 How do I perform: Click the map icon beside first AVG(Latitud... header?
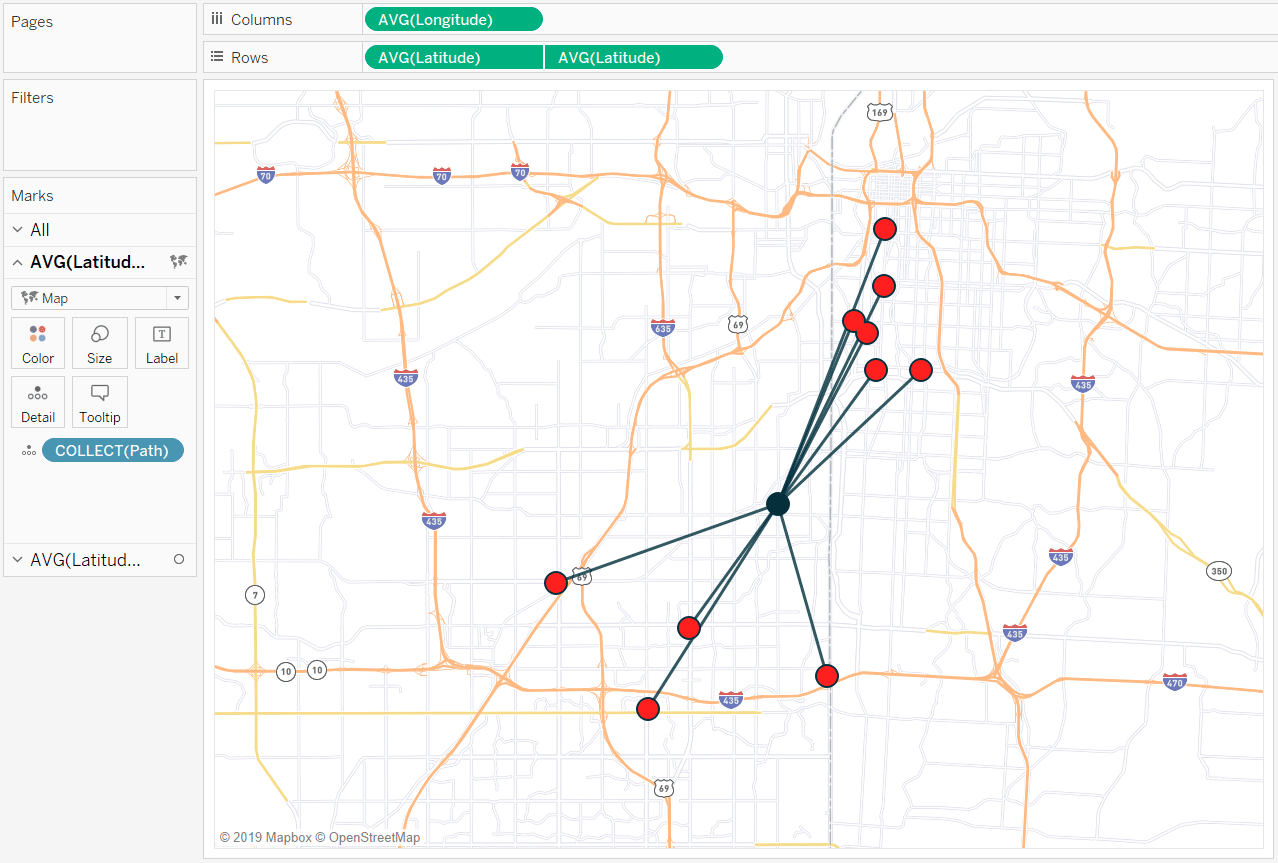[x=179, y=262]
